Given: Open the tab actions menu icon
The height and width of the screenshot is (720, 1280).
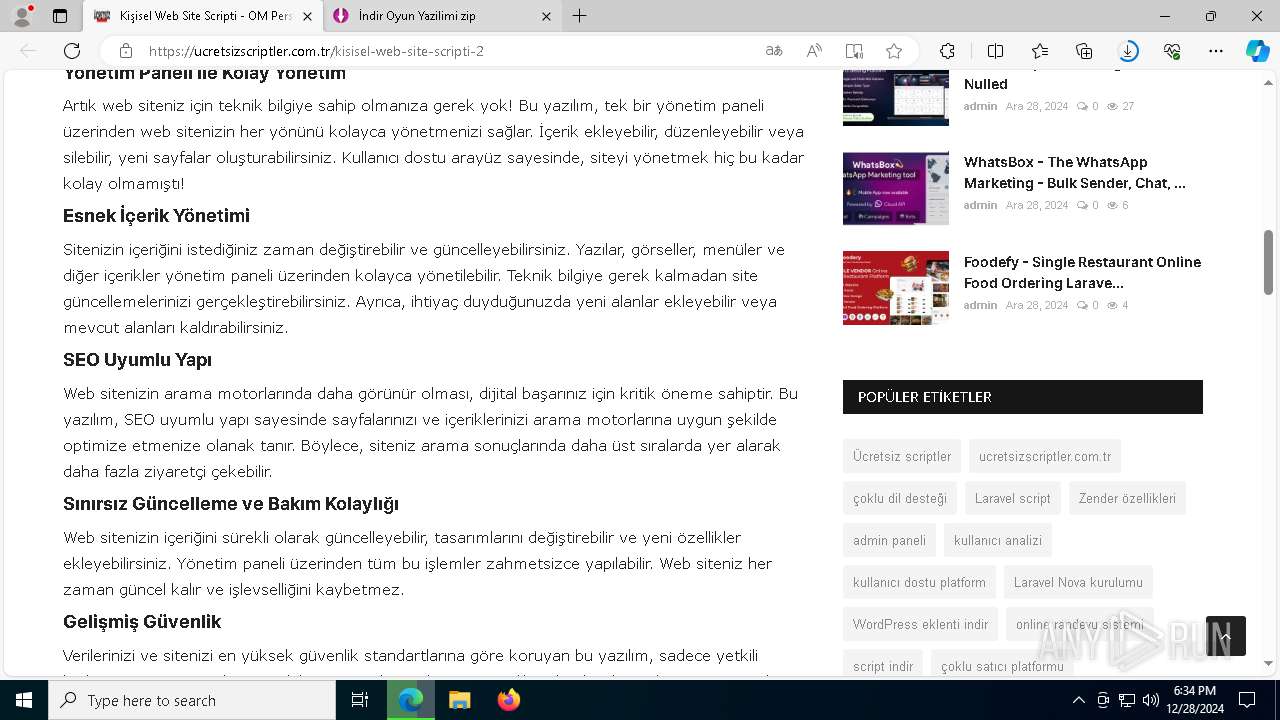Looking at the screenshot, I should pos(60,16).
